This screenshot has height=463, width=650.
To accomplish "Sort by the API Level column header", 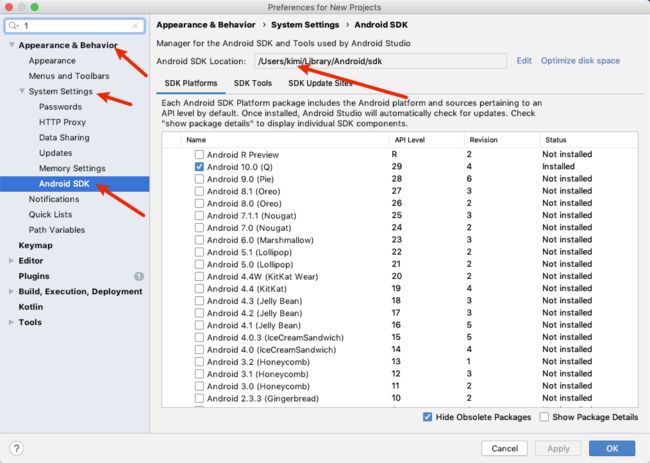I will [x=427, y=140].
